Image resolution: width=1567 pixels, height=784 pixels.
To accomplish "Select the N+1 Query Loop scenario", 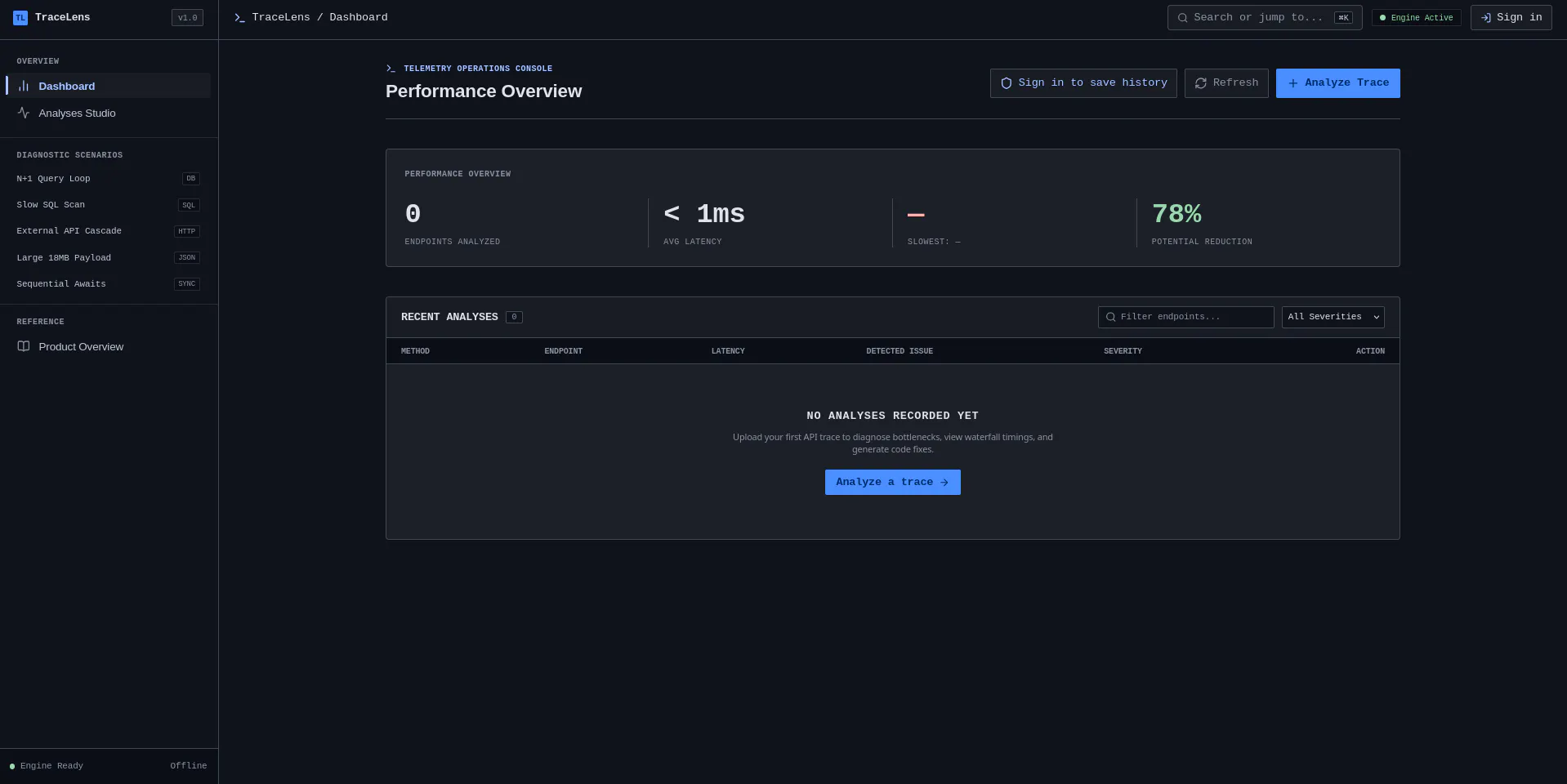I will coord(108,179).
